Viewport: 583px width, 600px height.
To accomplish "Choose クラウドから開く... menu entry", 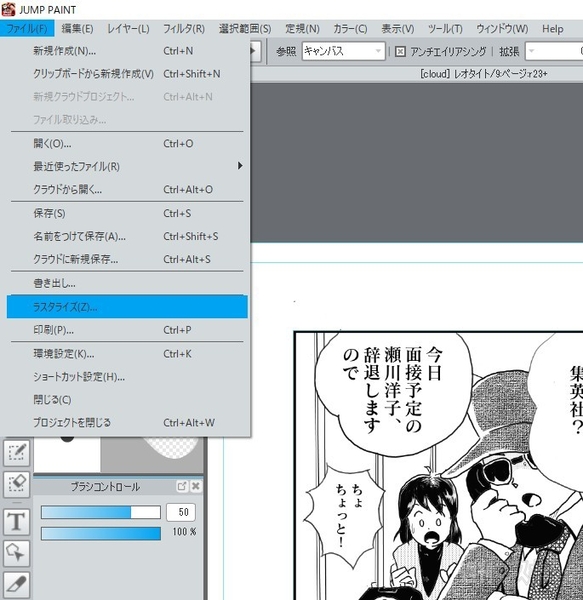I will point(127,189).
